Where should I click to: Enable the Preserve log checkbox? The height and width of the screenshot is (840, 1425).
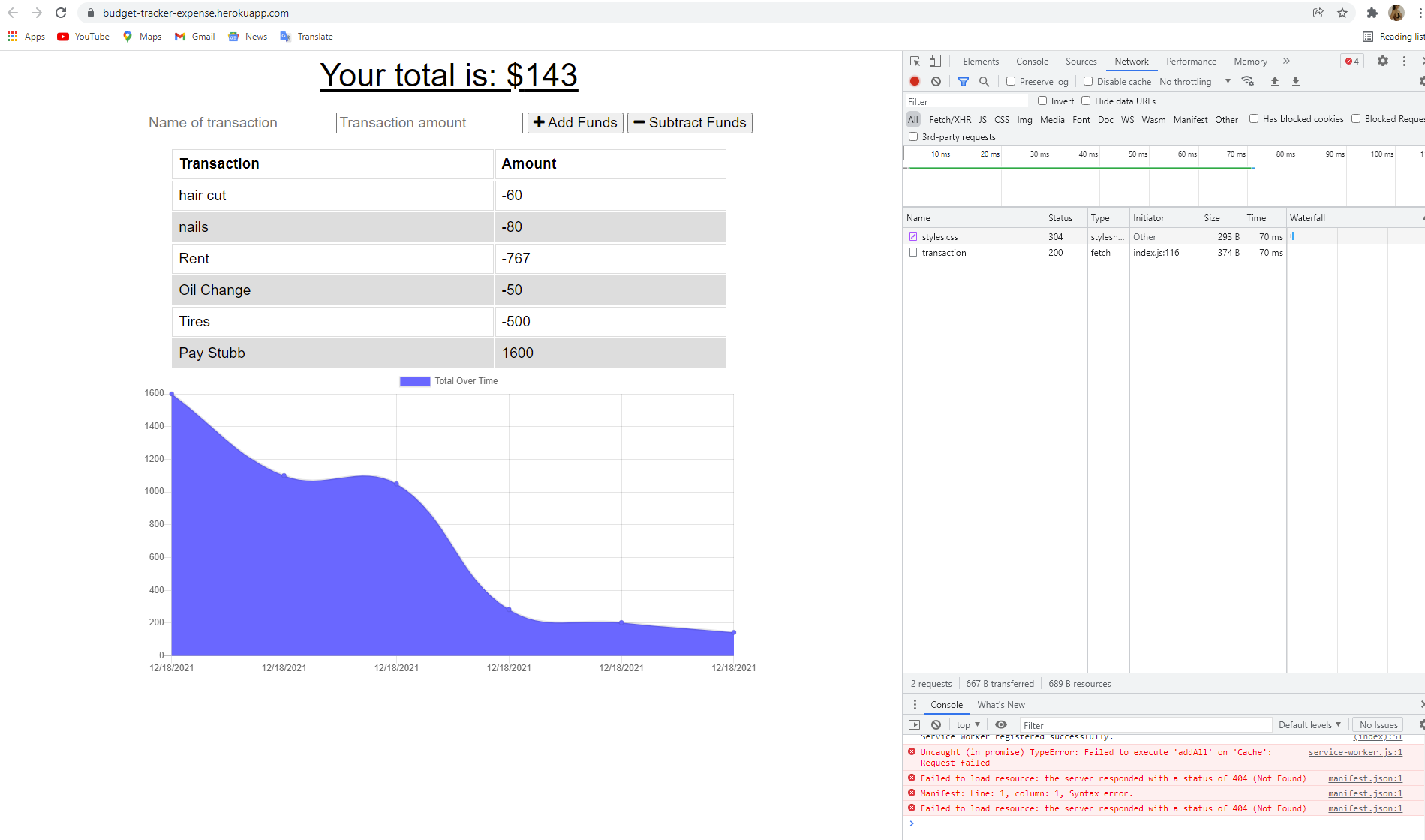tap(1012, 81)
